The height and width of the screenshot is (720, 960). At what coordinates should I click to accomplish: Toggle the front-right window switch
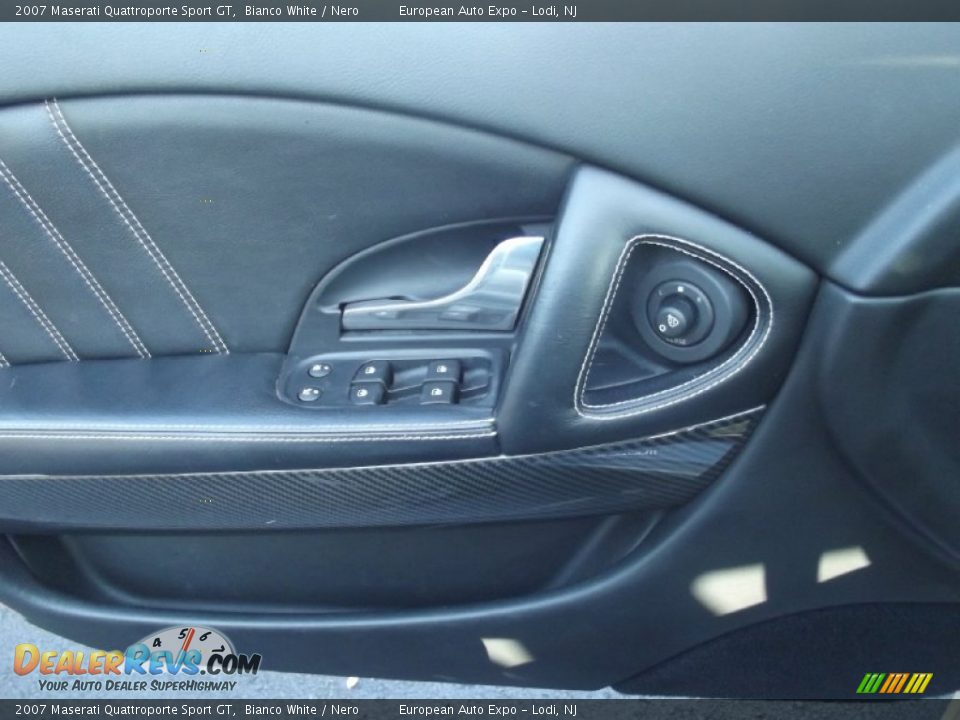(443, 370)
